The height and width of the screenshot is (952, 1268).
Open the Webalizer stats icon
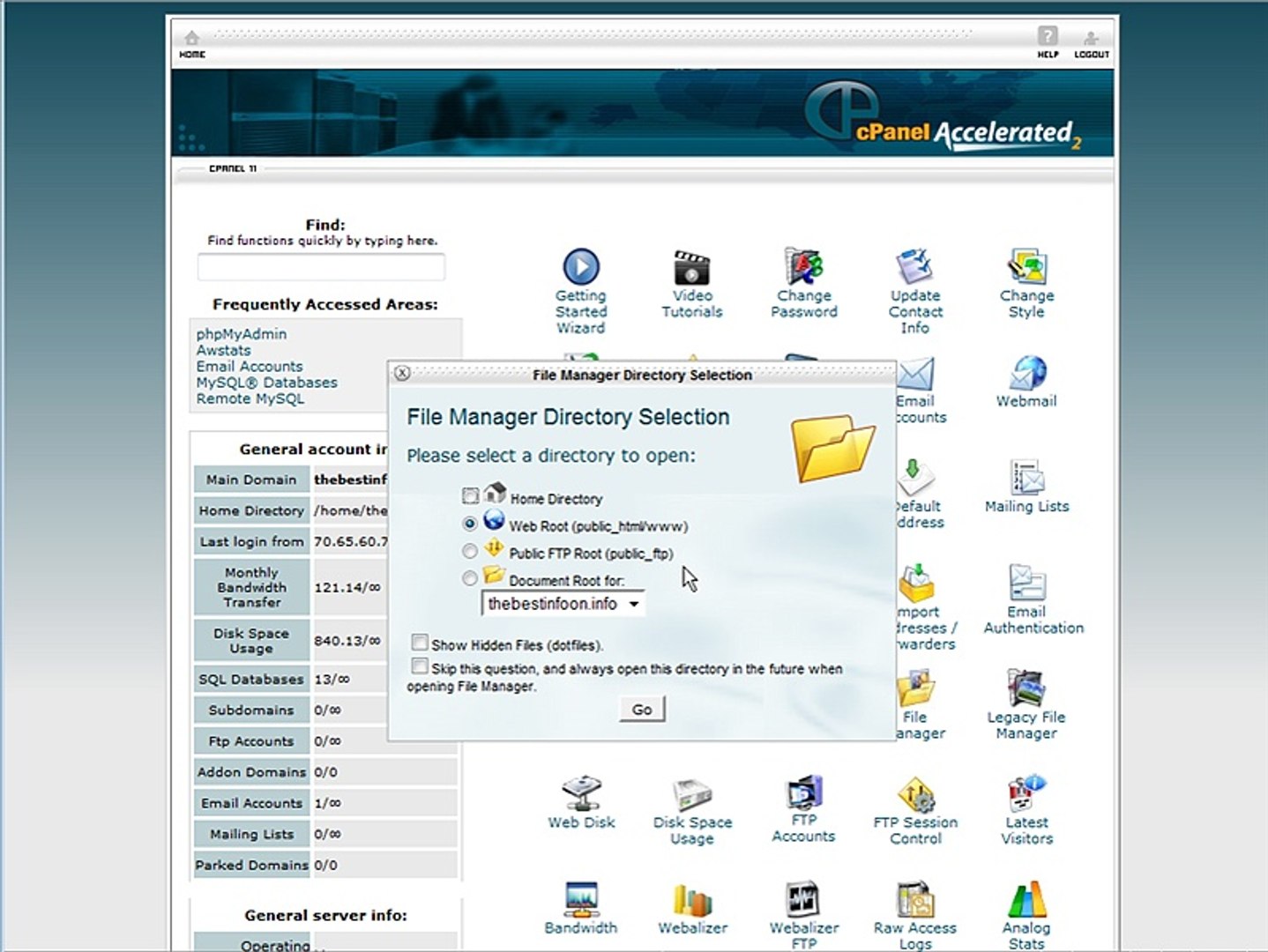(x=692, y=899)
